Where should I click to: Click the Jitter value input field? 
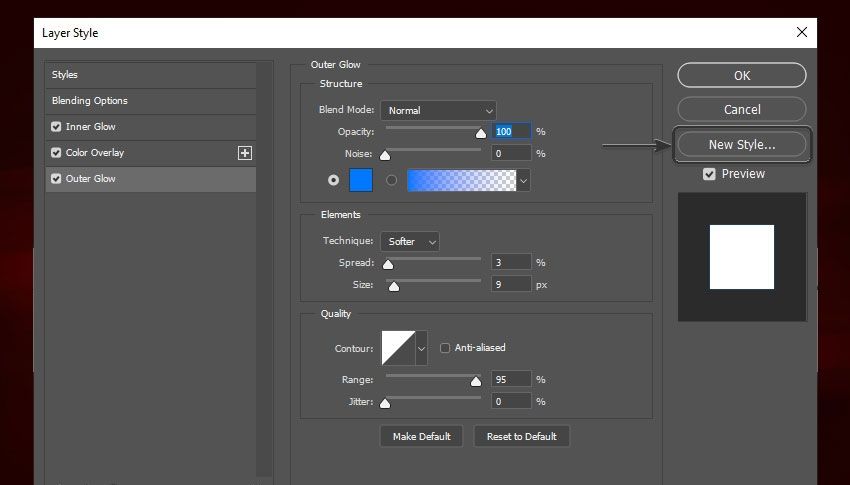click(511, 402)
